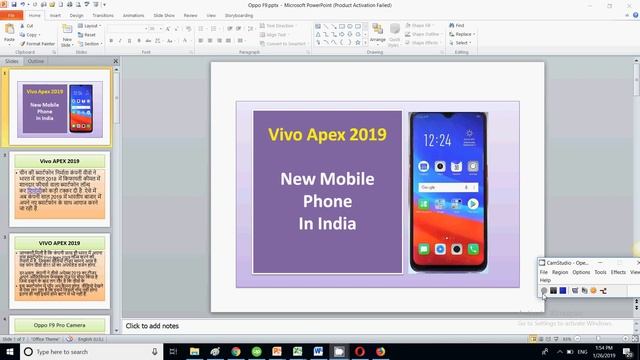The image size is (640, 360).
Task: Switch to the Insert ribbon tab
Action: click(55, 16)
